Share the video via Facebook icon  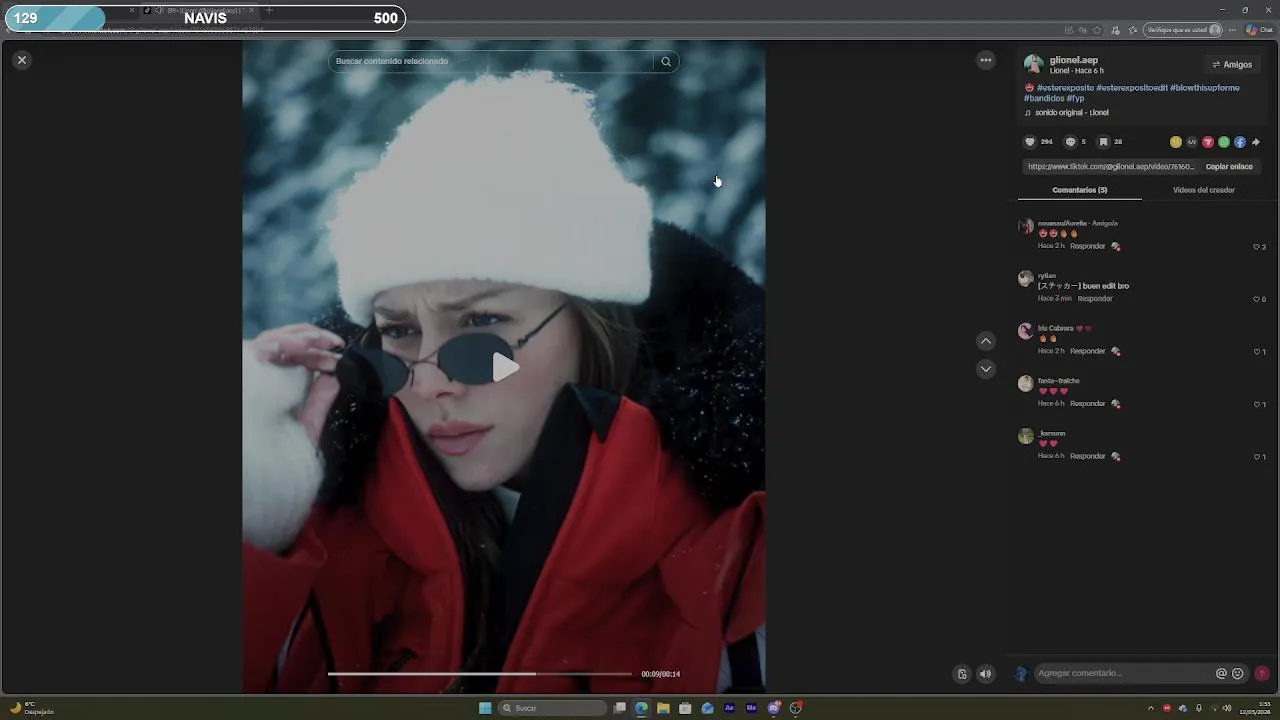click(1240, 142)
